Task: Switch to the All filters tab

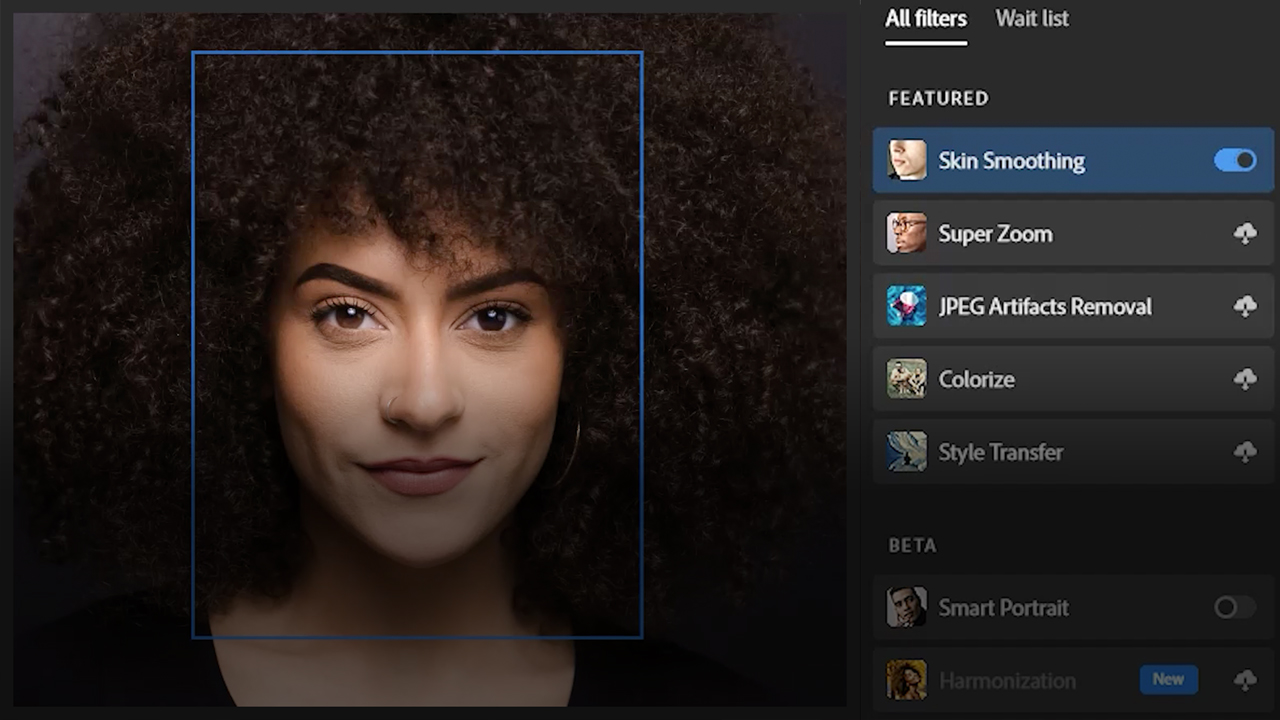Action: tap(925, 18)
